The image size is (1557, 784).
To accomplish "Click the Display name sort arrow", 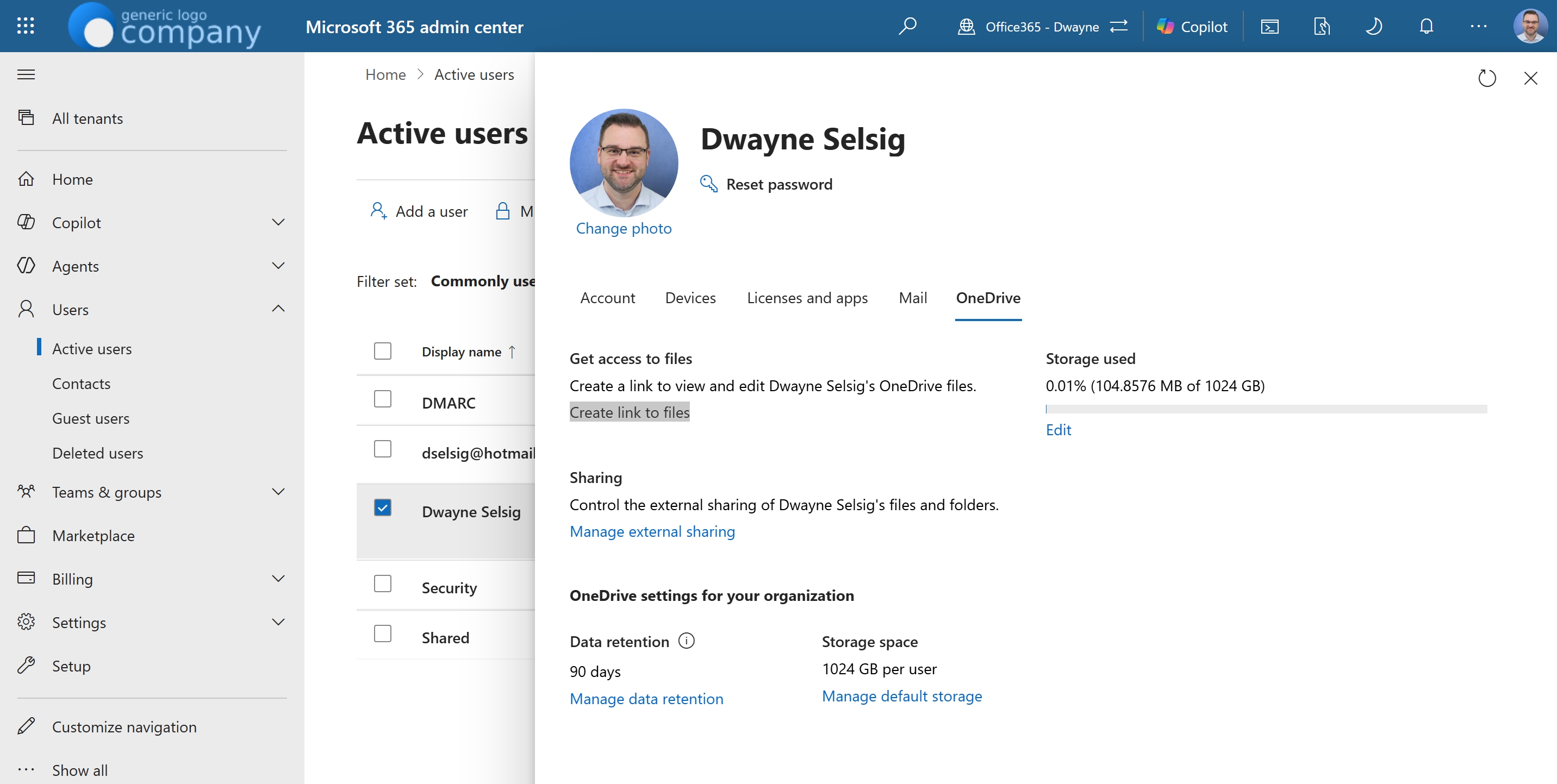I will pos(512,352).
